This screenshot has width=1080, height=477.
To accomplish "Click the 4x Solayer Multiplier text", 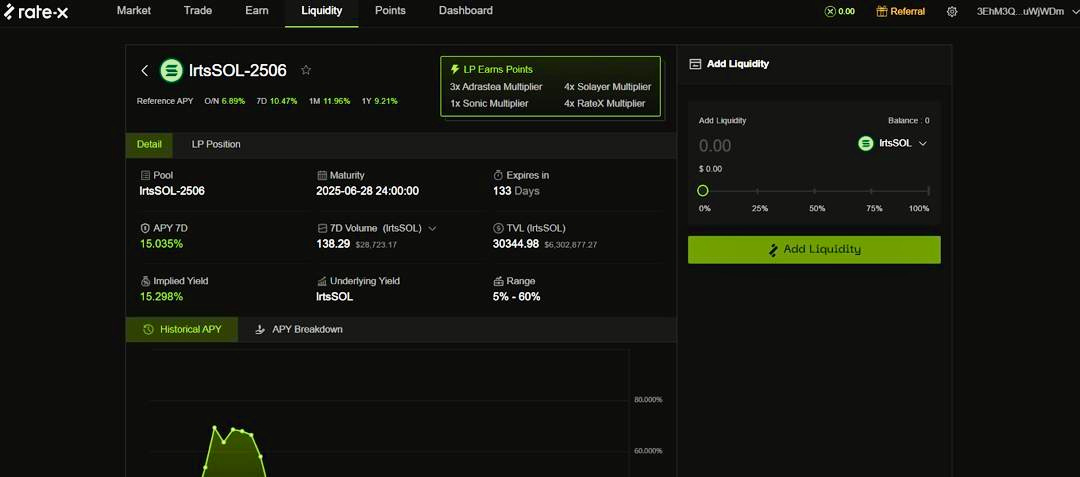I will pos(608,87).
